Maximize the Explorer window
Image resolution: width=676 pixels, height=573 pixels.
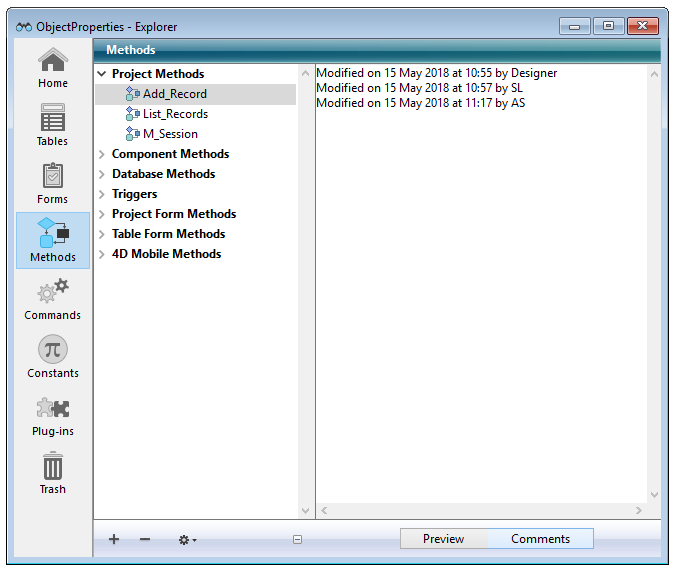[608, 26]
